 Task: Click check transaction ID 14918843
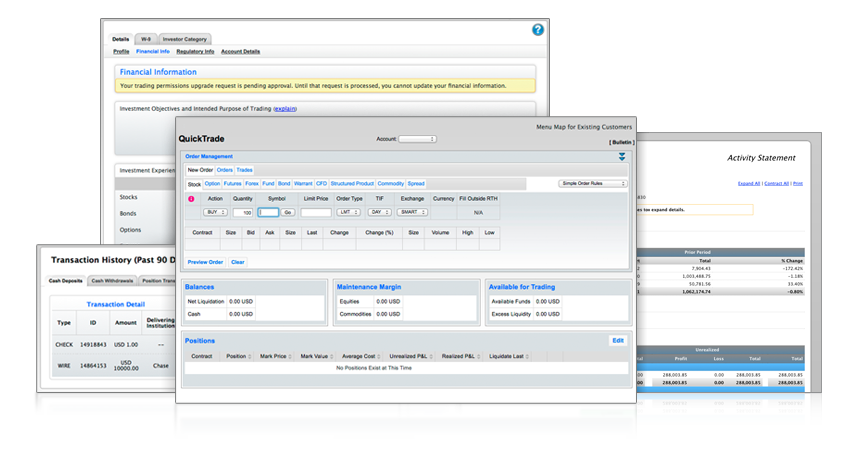[x=93, y=345]
